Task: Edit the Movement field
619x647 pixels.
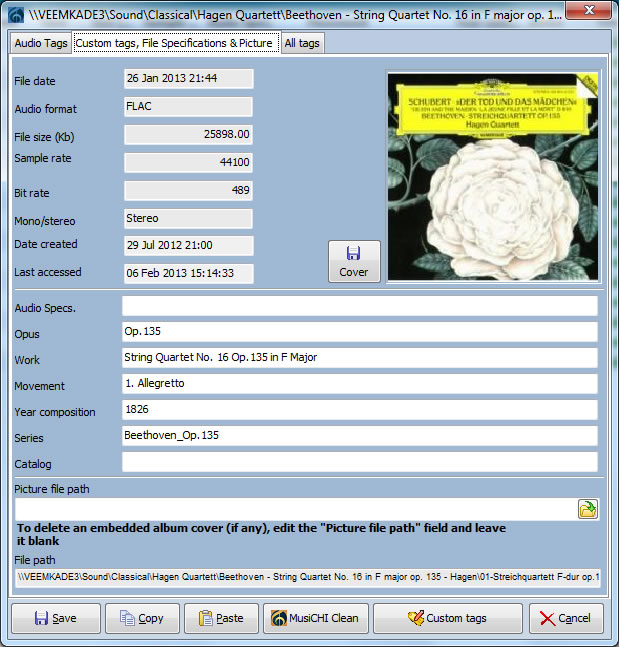Action: point(359,384)
